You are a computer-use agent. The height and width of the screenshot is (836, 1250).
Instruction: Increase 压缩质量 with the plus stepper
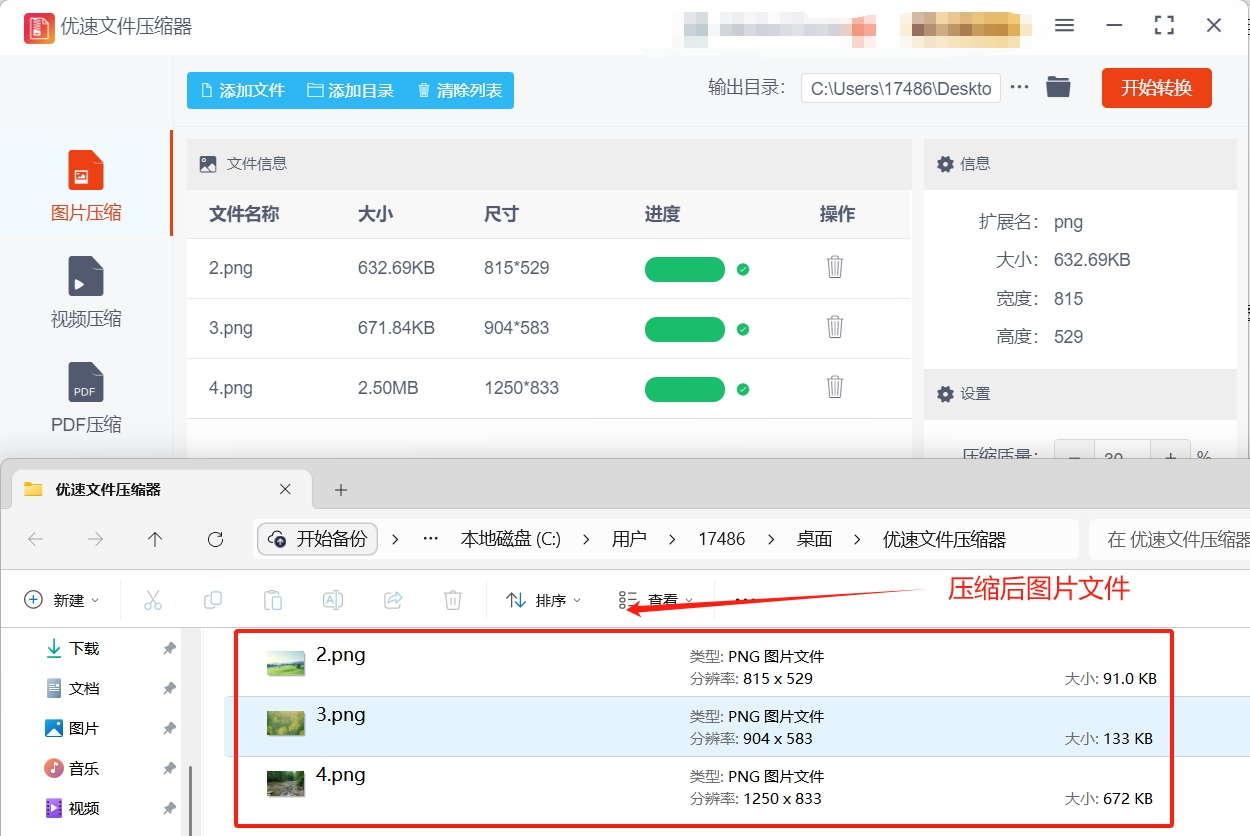click(x=1169, y=456)
